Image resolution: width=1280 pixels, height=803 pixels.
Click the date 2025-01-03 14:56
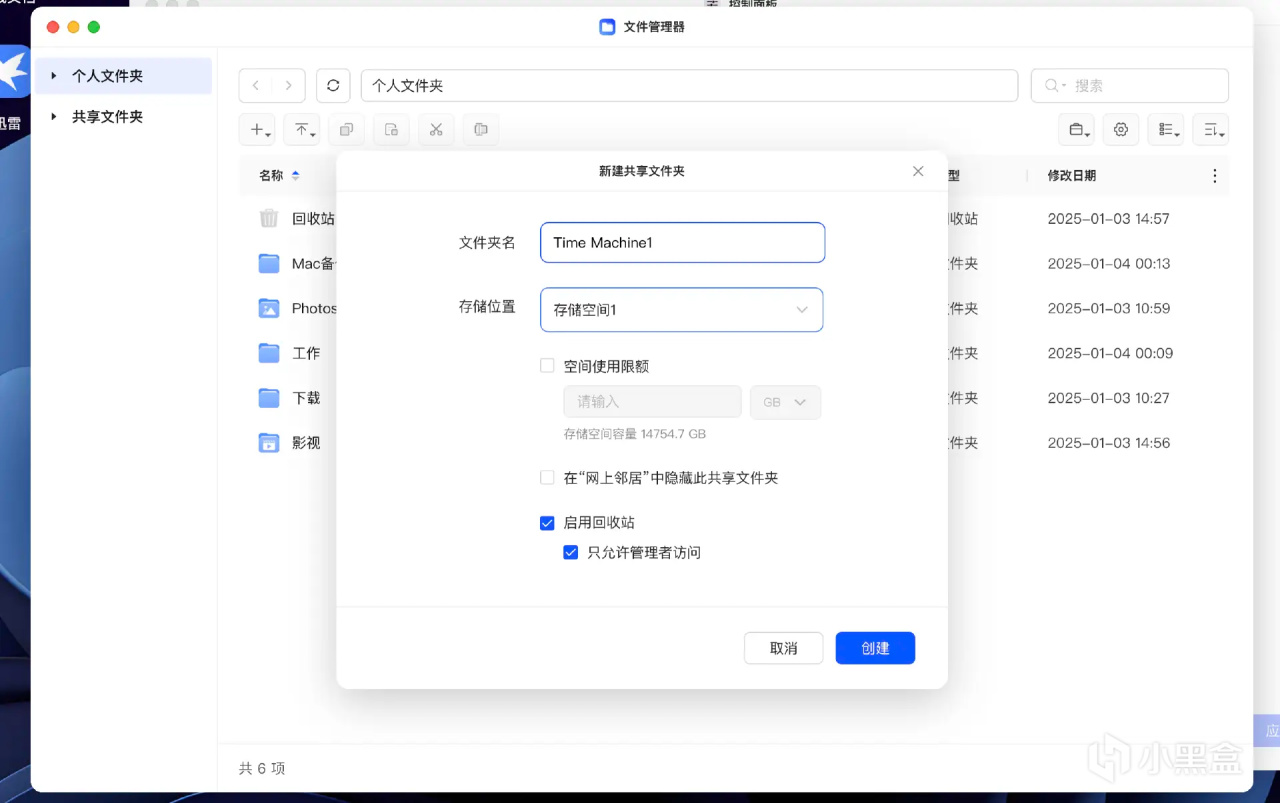pyautogui.click(x=1109, y=443)
